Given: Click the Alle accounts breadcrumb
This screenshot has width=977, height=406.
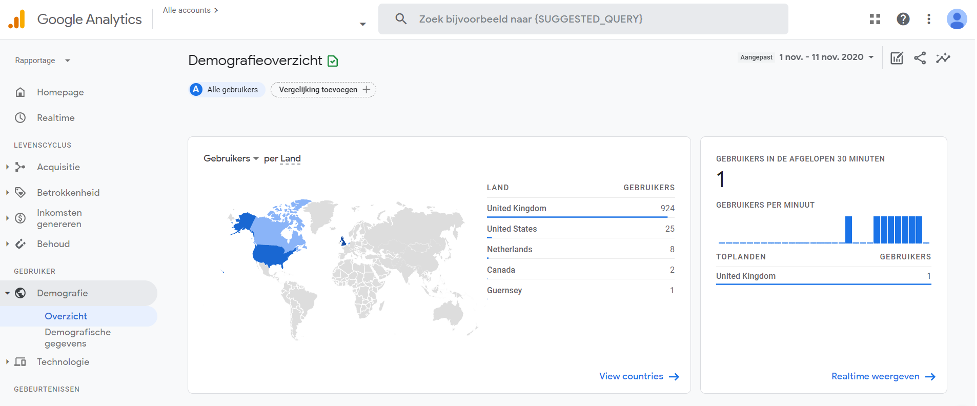Looking at the screenshot, I should (189, 11).
